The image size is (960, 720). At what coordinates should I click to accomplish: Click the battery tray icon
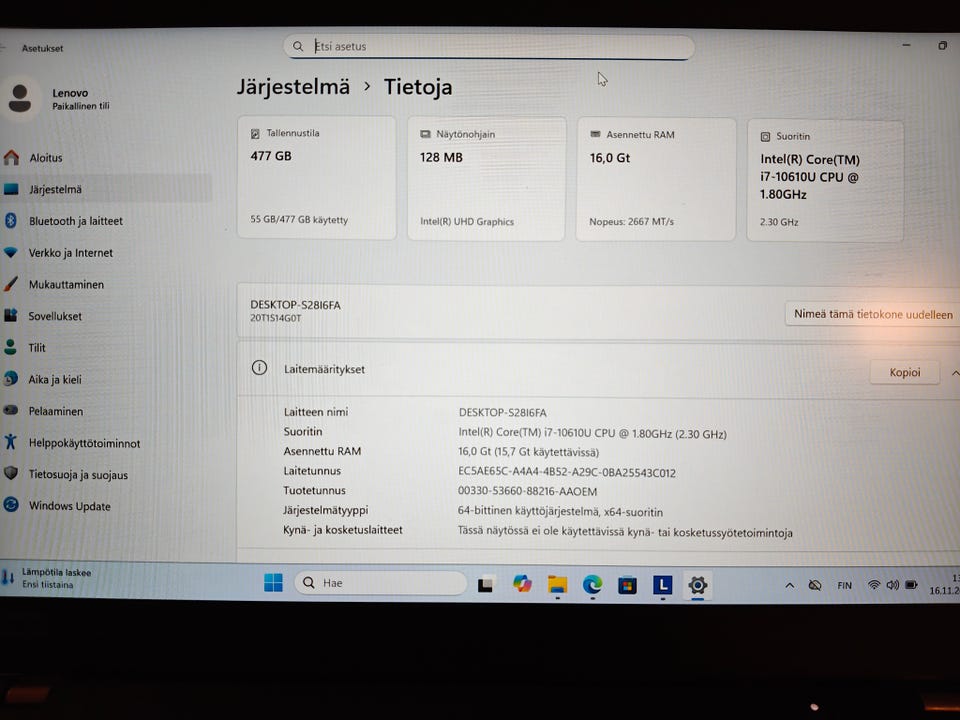(911, 585)
